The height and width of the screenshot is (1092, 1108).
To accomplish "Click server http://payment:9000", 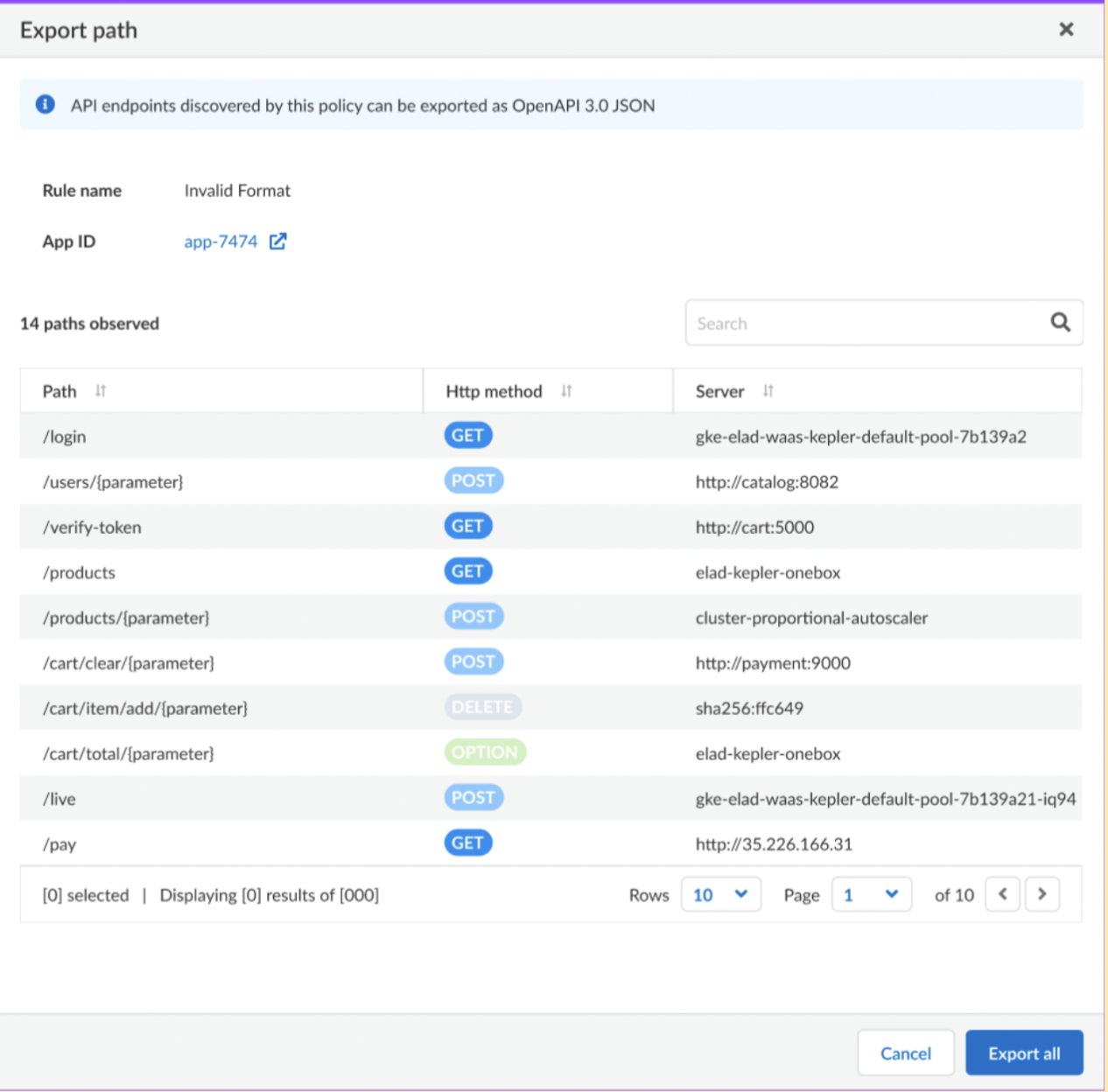I will pos(773,663).
